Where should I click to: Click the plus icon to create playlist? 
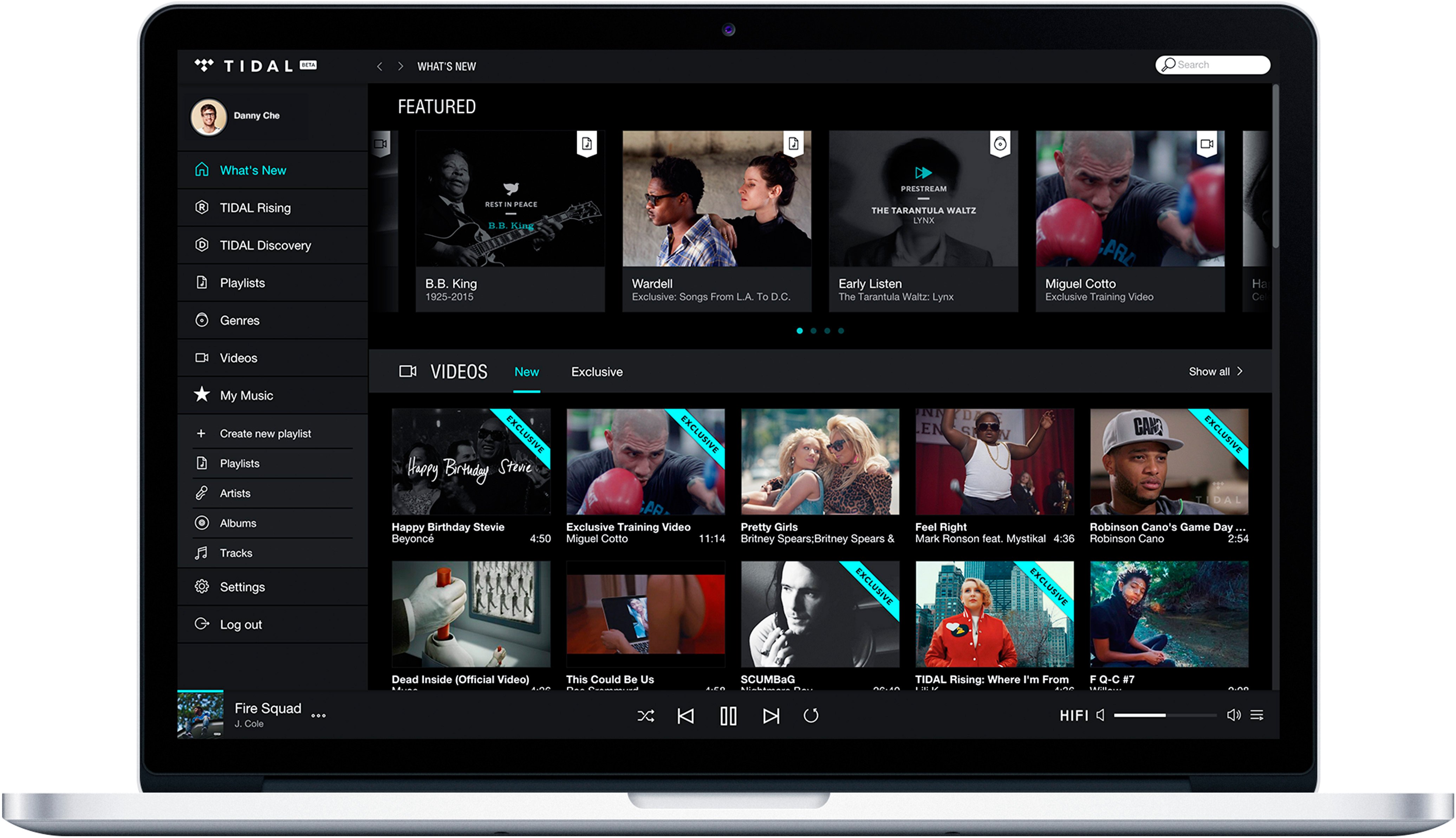pyautogui.click(x=201, y=433)
